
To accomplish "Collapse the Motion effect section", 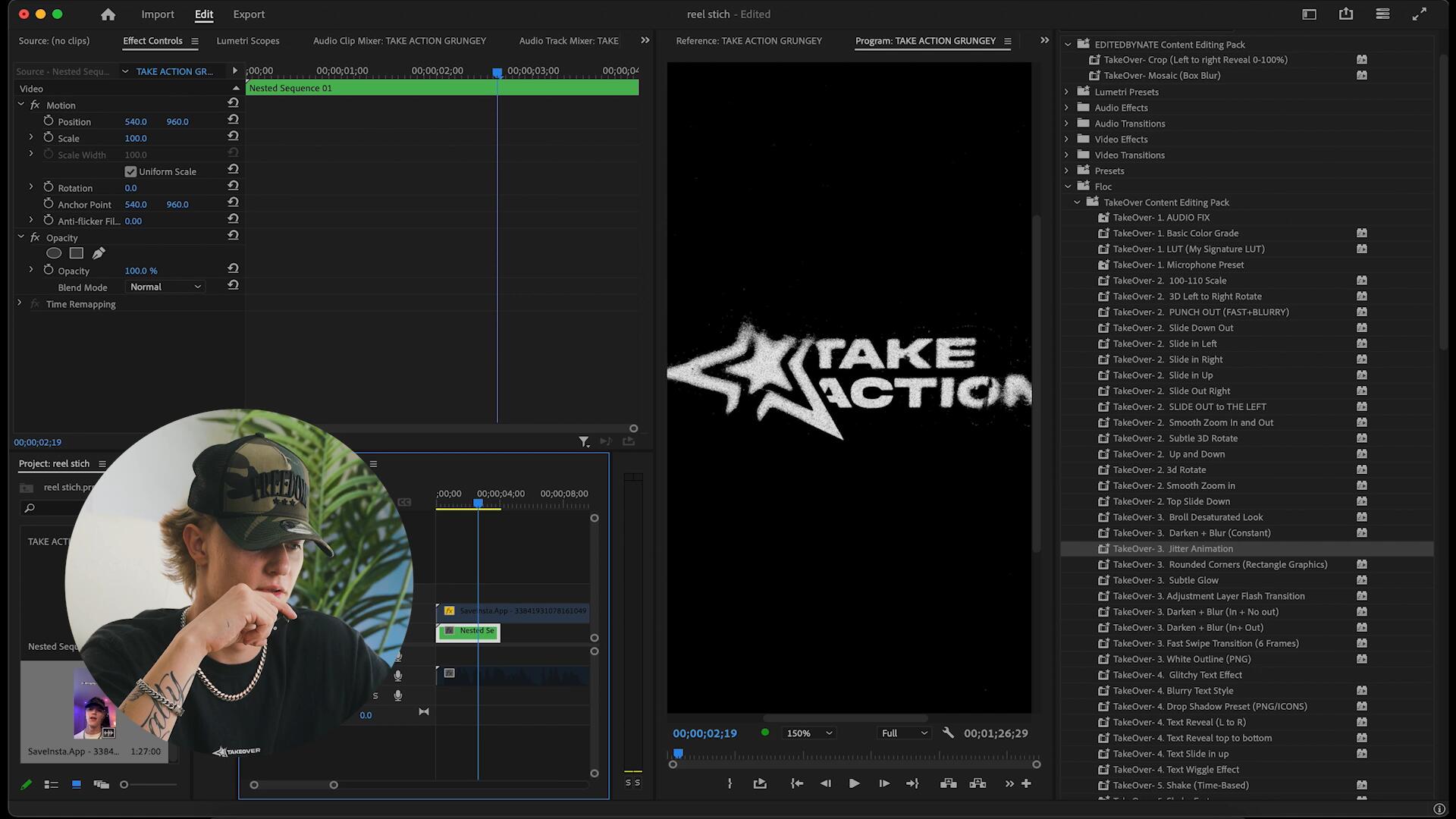I will click(21, 104).
